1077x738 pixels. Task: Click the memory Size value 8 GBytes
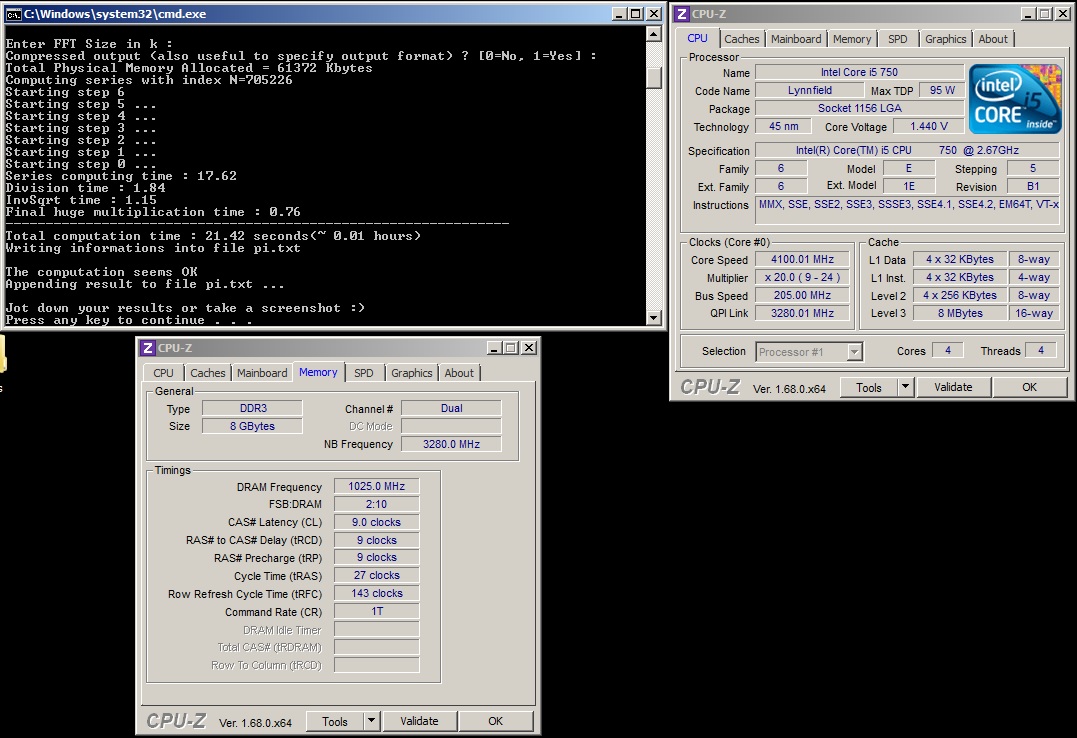click(252, 426)
